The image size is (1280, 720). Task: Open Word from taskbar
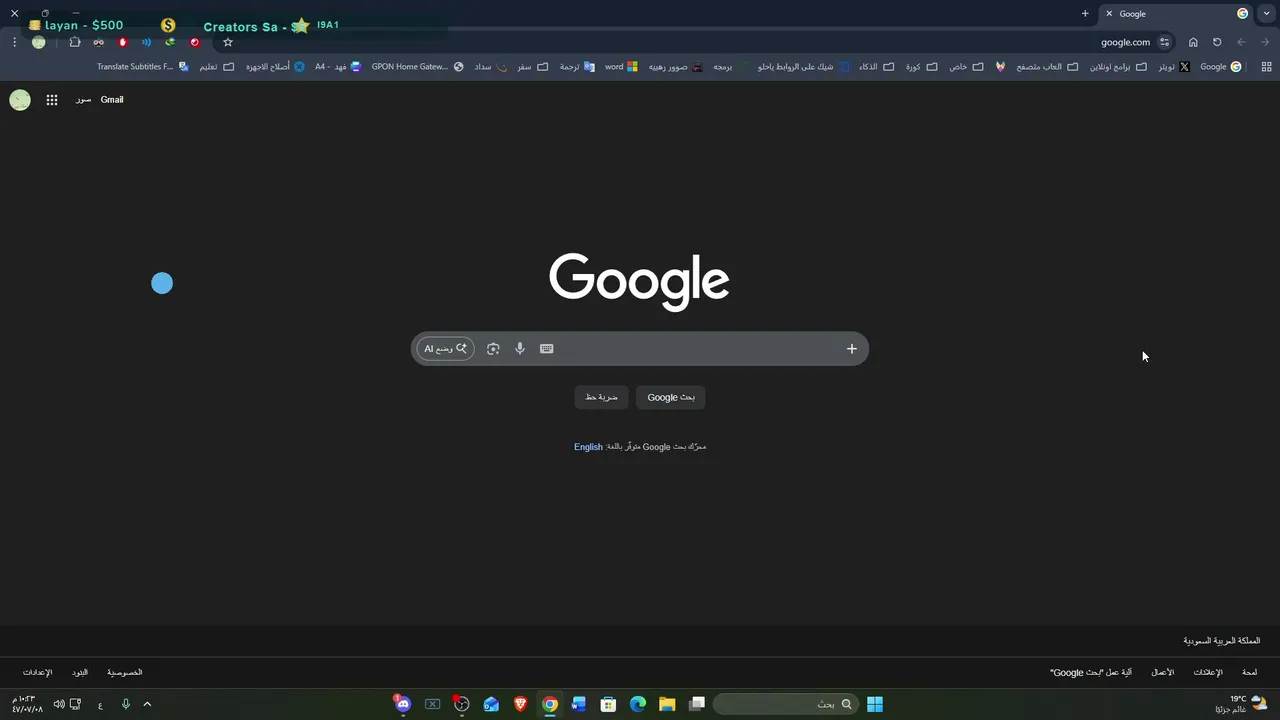(x=579, y=704)
